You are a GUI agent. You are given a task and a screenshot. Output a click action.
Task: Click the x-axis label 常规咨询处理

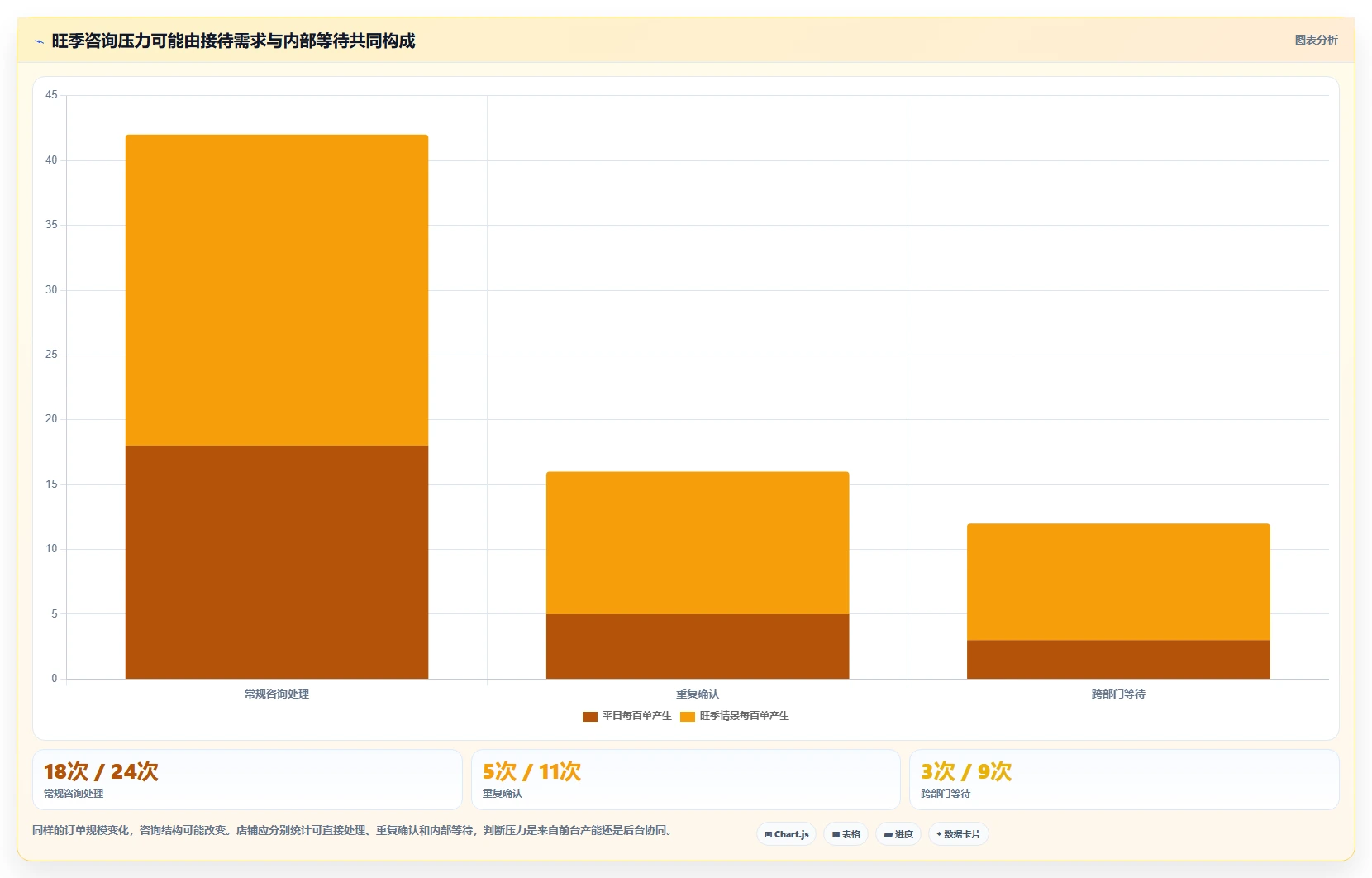click(x=277, y=694)
